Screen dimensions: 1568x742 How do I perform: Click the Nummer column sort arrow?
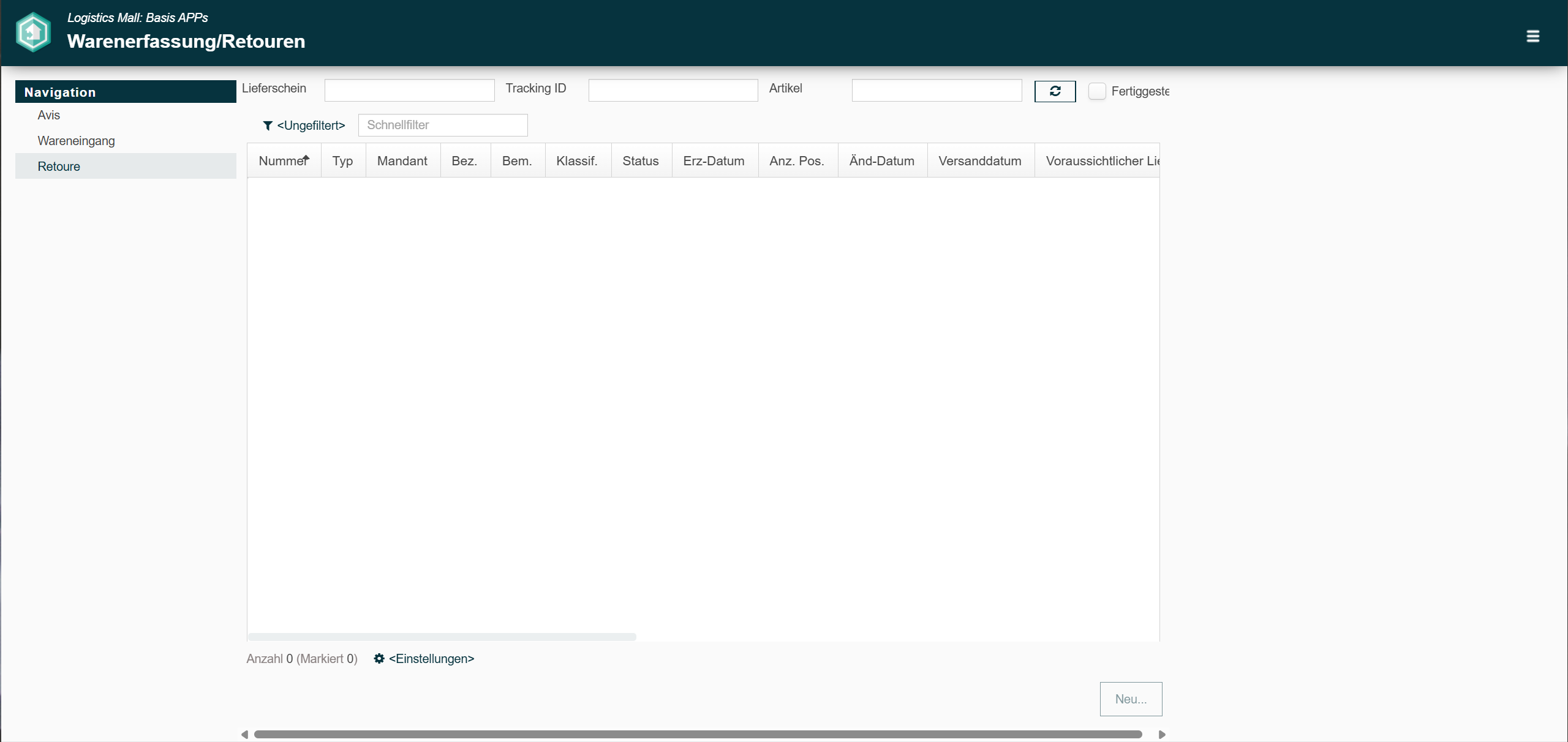coord(306,158)
